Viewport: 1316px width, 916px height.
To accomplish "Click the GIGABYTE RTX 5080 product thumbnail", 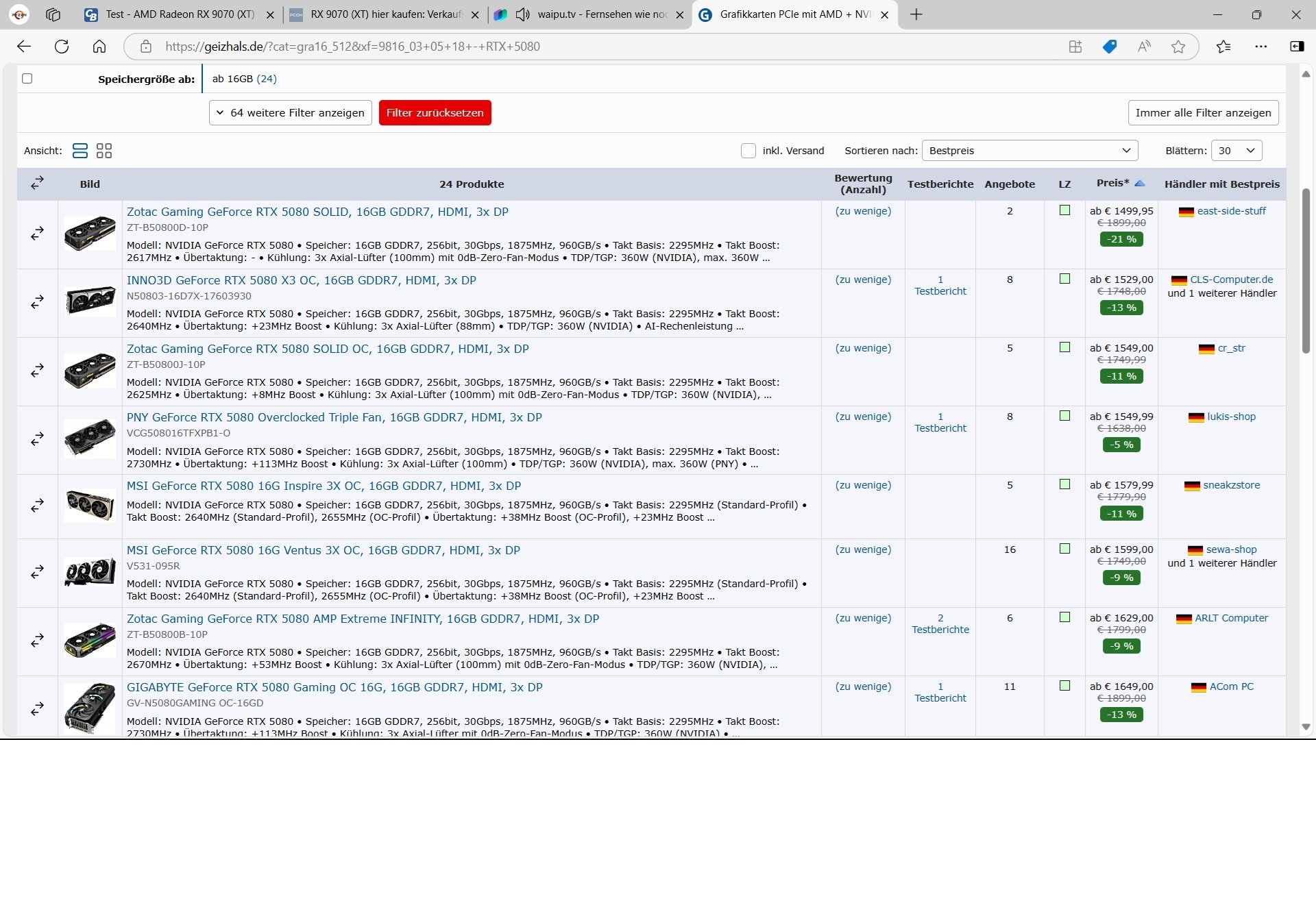I will [x=90, y=708].
